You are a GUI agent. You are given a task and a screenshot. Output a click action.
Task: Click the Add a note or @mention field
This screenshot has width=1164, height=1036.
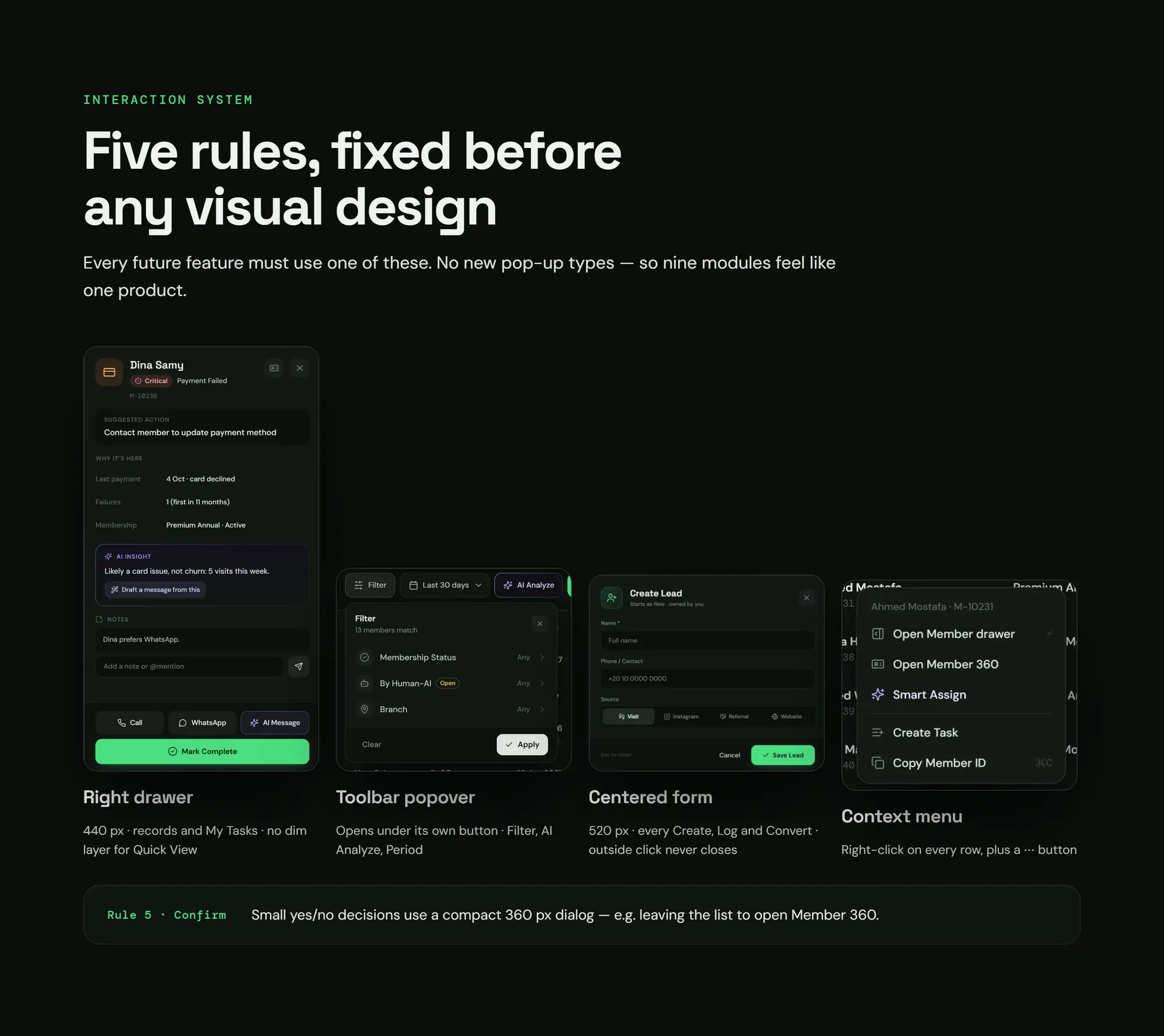click(189, 666)
